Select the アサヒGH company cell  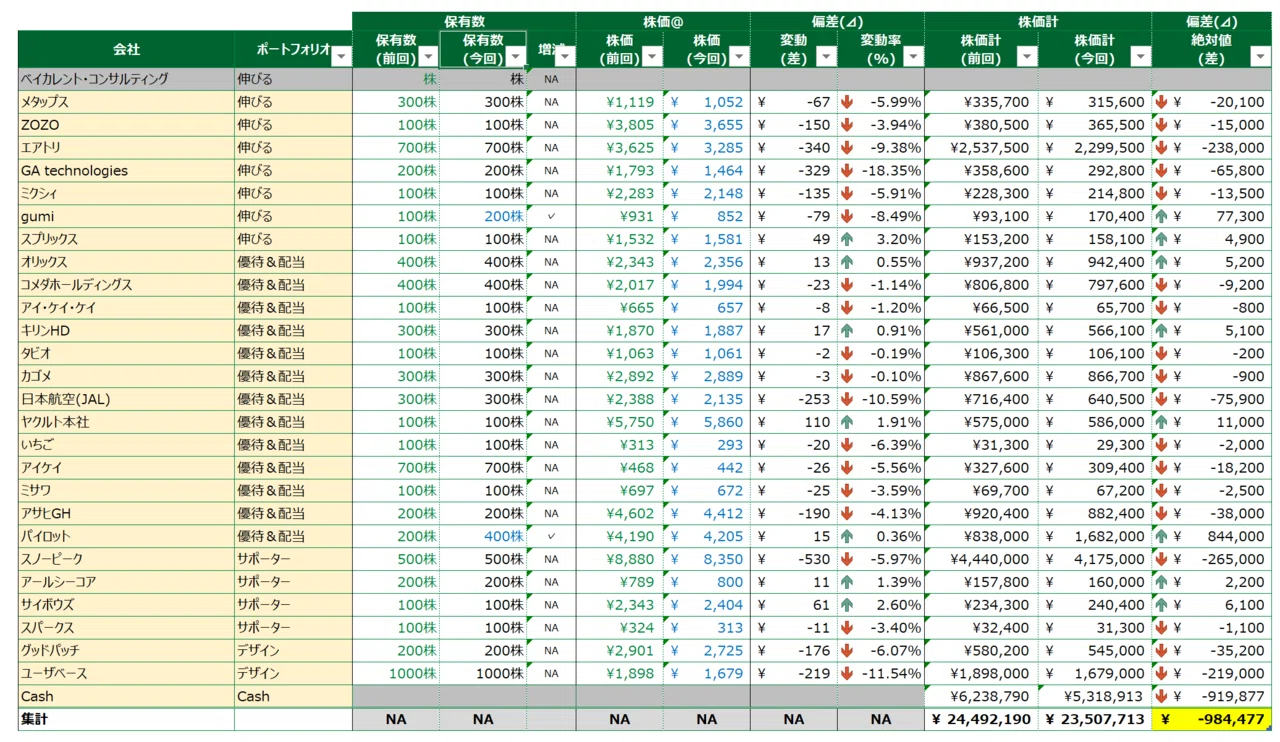point(126,513)
